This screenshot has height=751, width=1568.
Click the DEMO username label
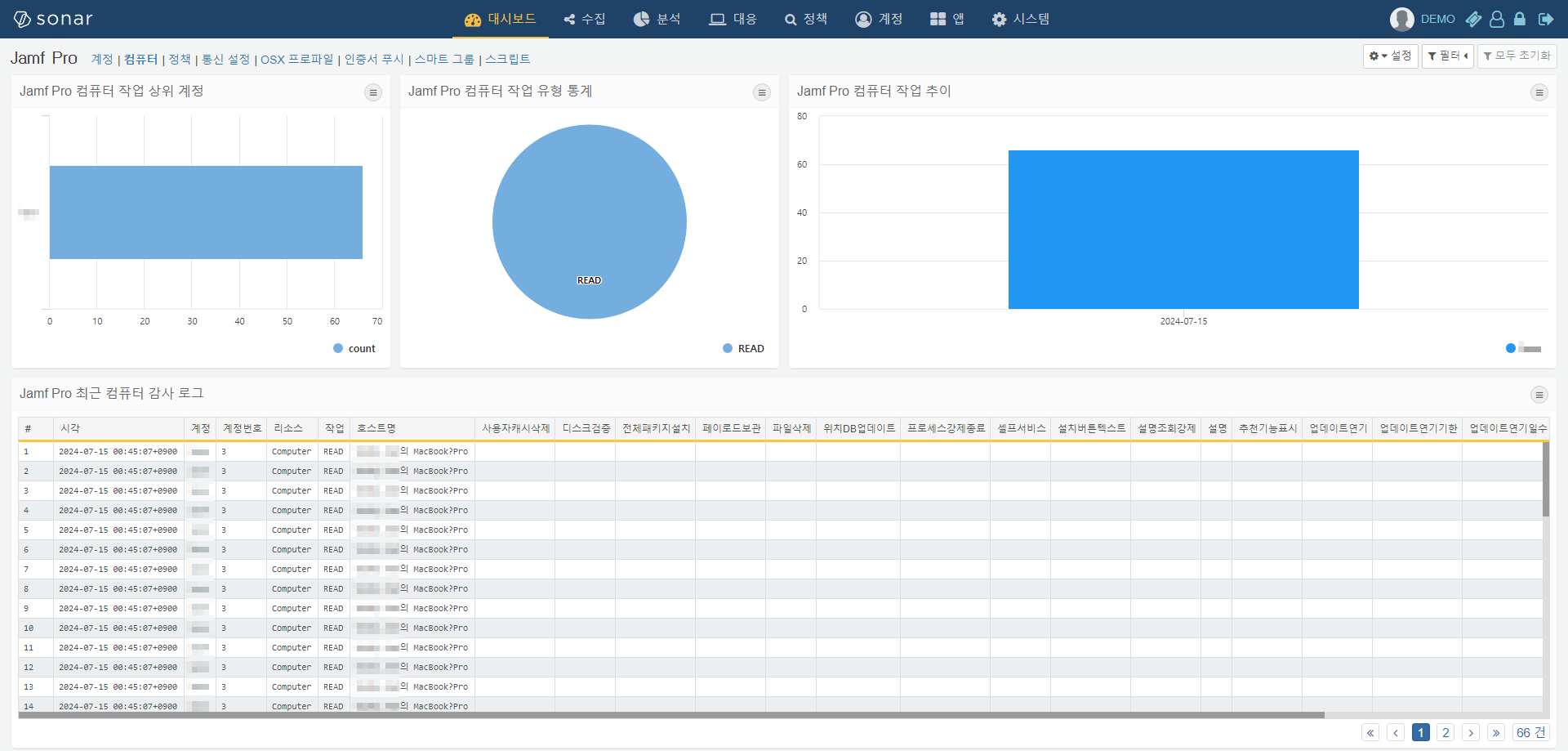point(1437,19)
